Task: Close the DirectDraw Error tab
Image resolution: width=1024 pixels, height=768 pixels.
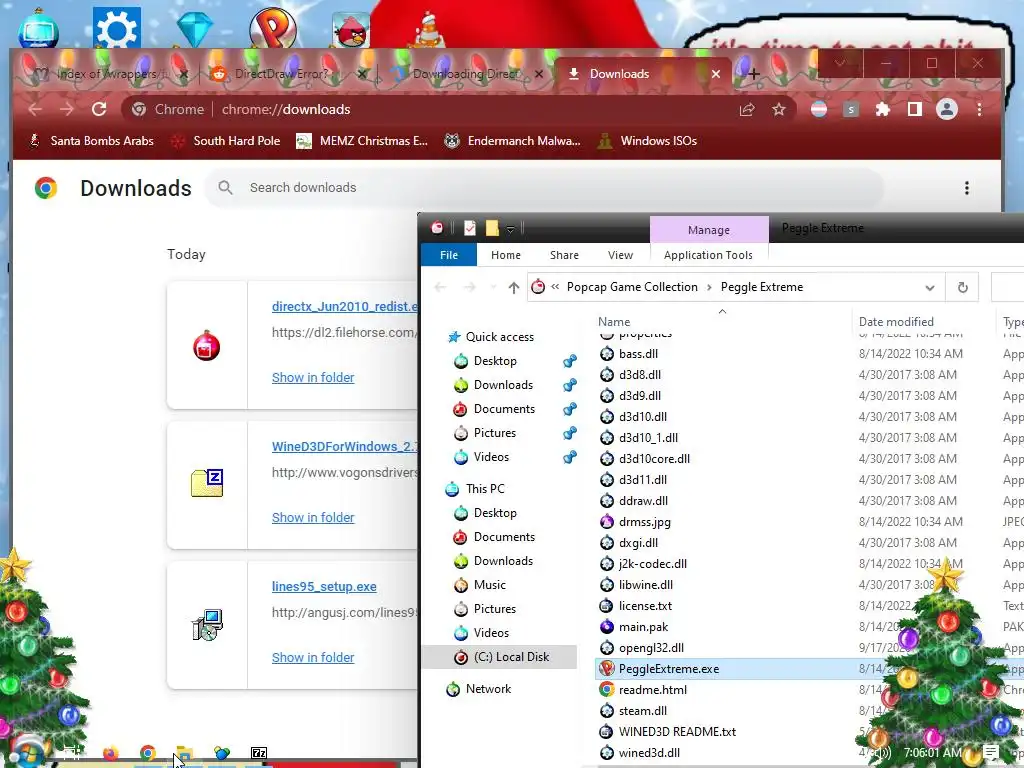Action: pyautogui.click(x=362, y=74)
